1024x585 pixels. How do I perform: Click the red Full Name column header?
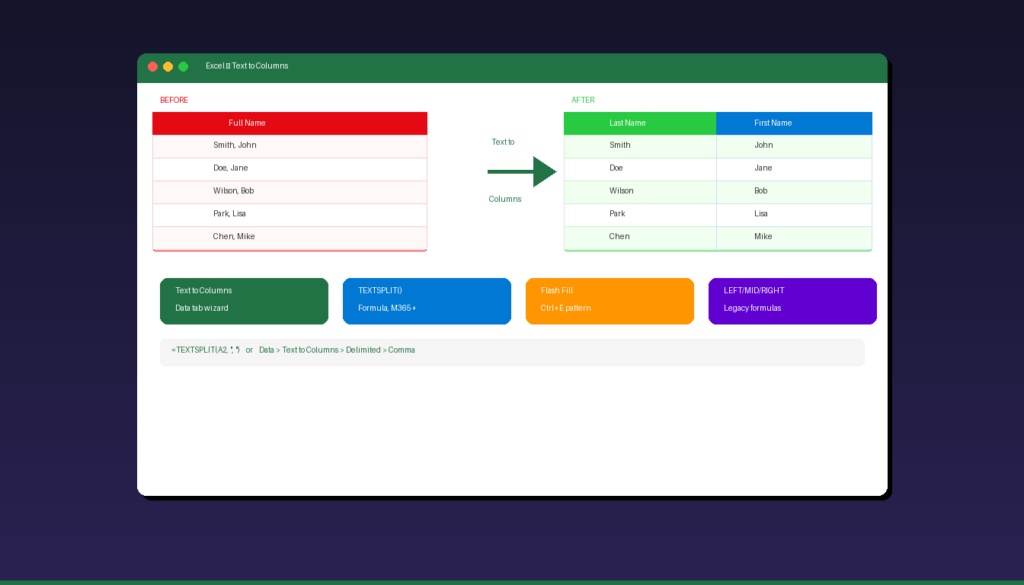tap(289, 123)
